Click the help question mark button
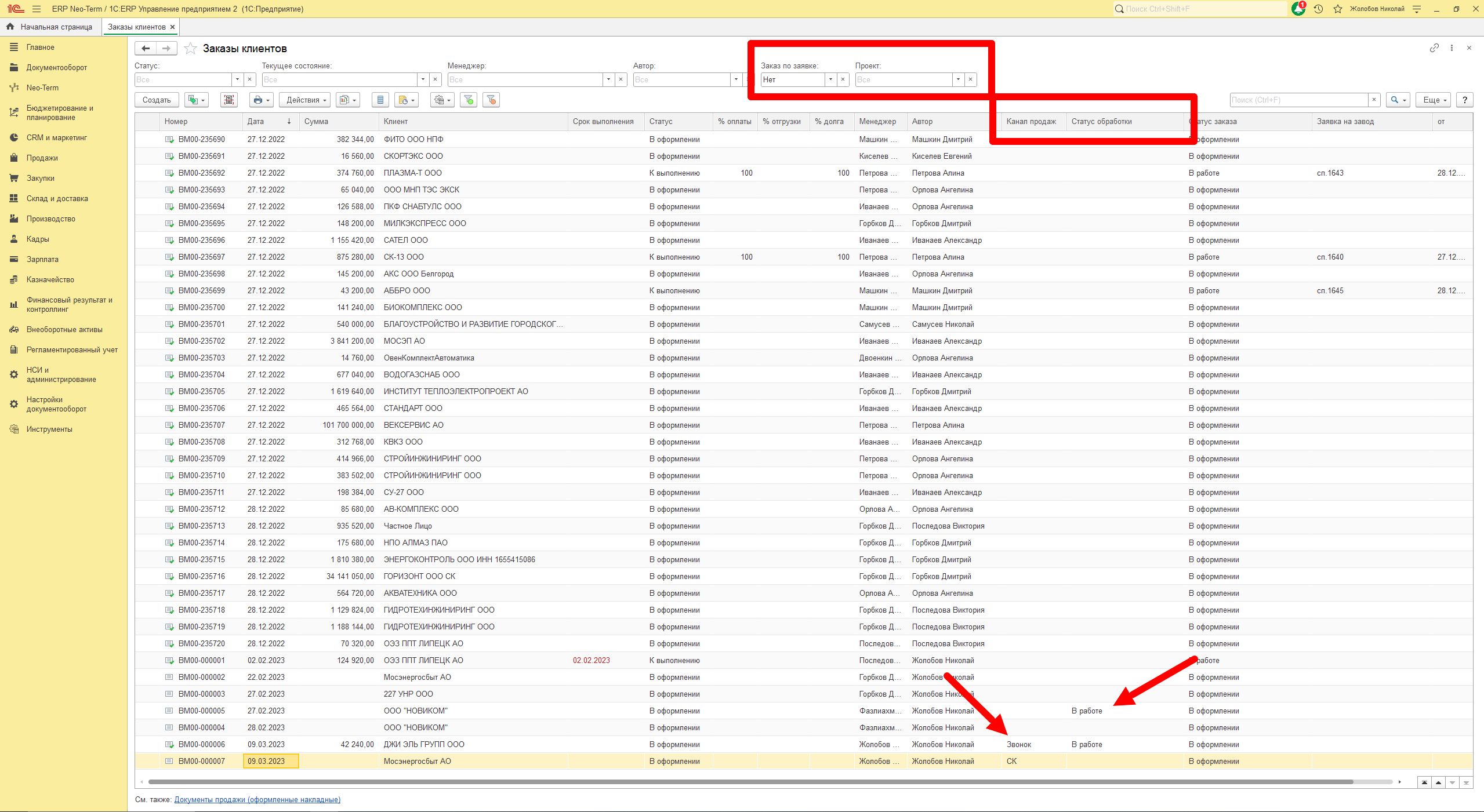 [1464, 100]
